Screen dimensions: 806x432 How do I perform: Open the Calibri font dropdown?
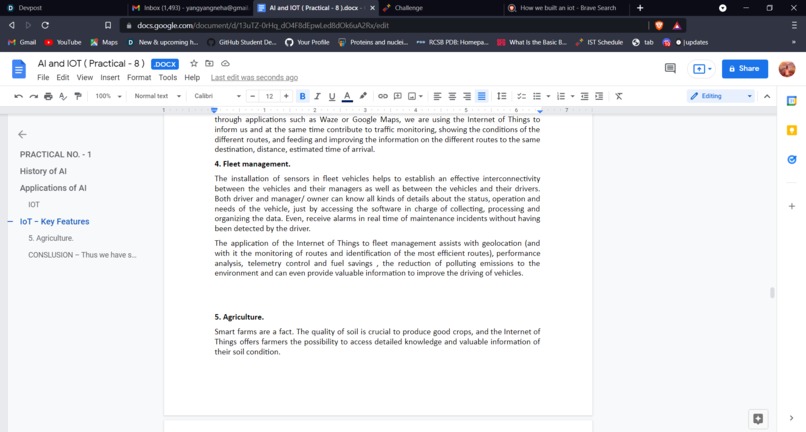(x=217, y=96)
